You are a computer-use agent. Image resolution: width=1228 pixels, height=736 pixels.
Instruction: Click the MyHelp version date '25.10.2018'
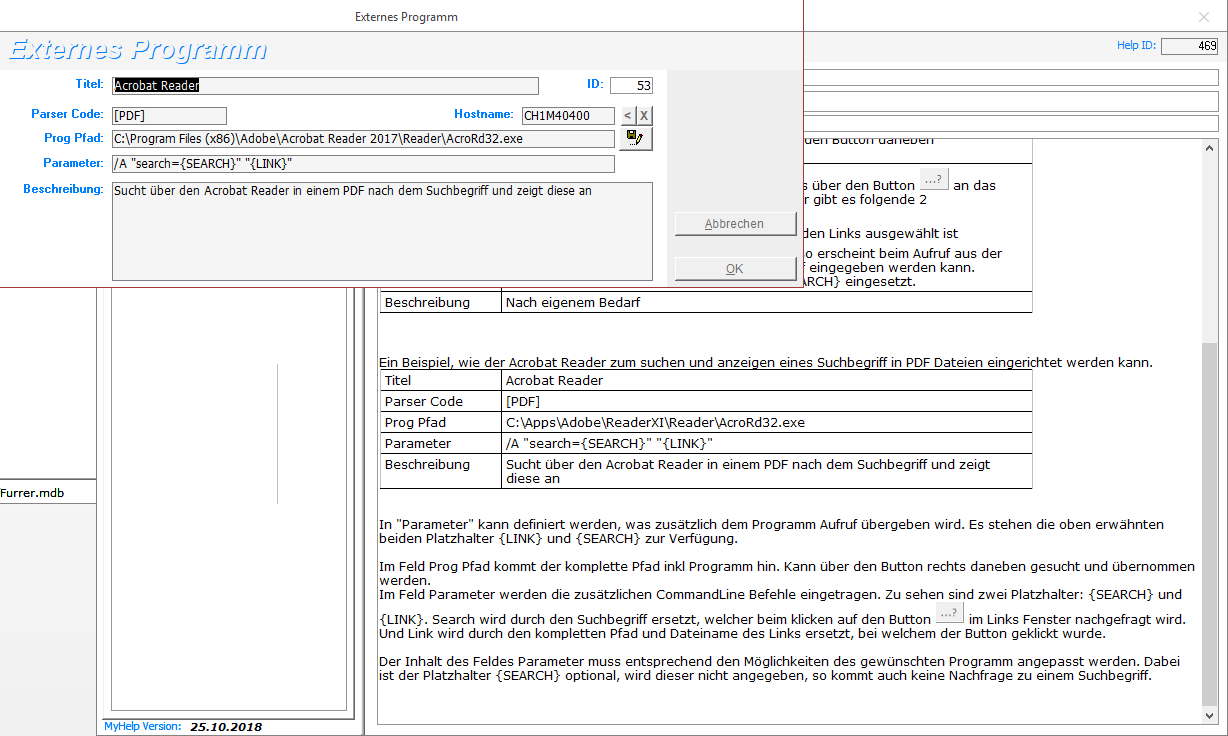[x=226, y=727]
